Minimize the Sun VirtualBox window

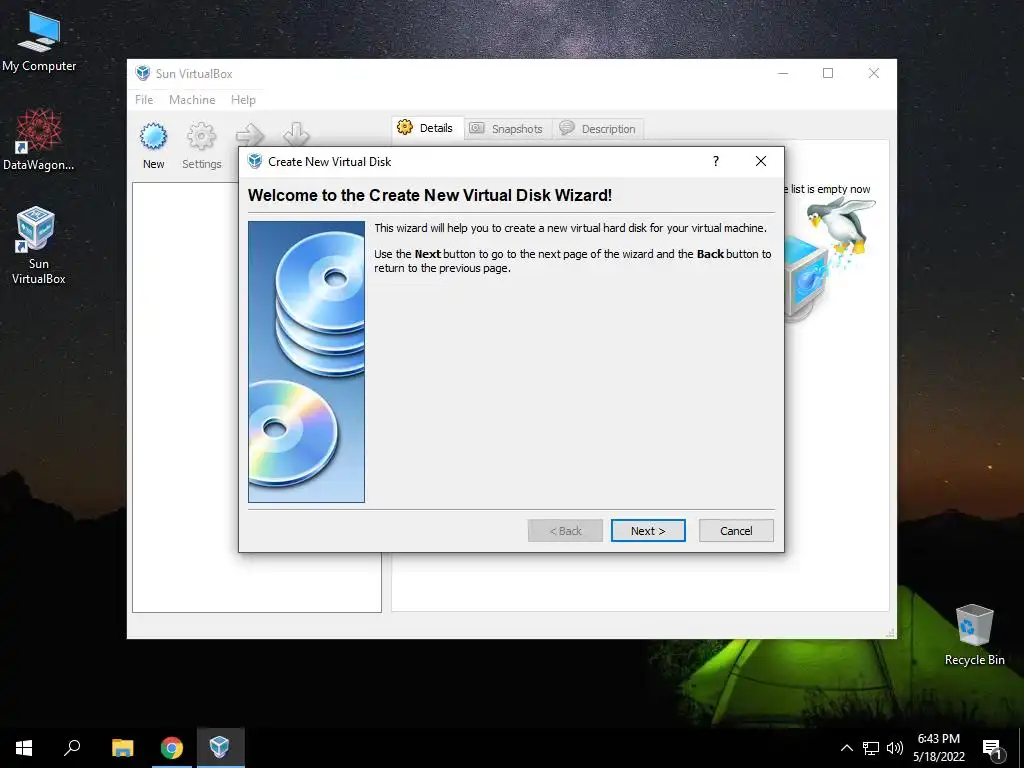point(783,73)
